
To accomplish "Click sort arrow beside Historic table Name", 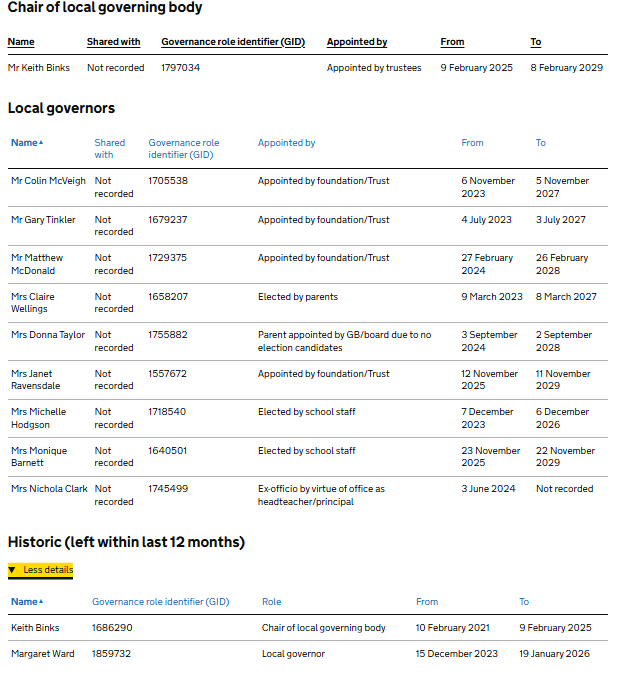I will [x=41, y=602].
